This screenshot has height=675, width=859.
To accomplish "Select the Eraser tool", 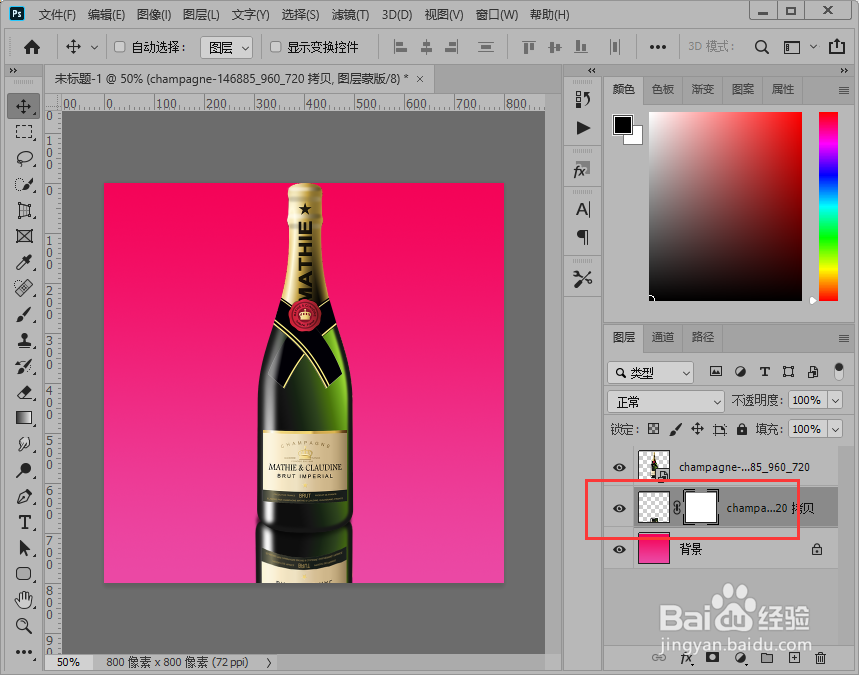I will [24, 392].
